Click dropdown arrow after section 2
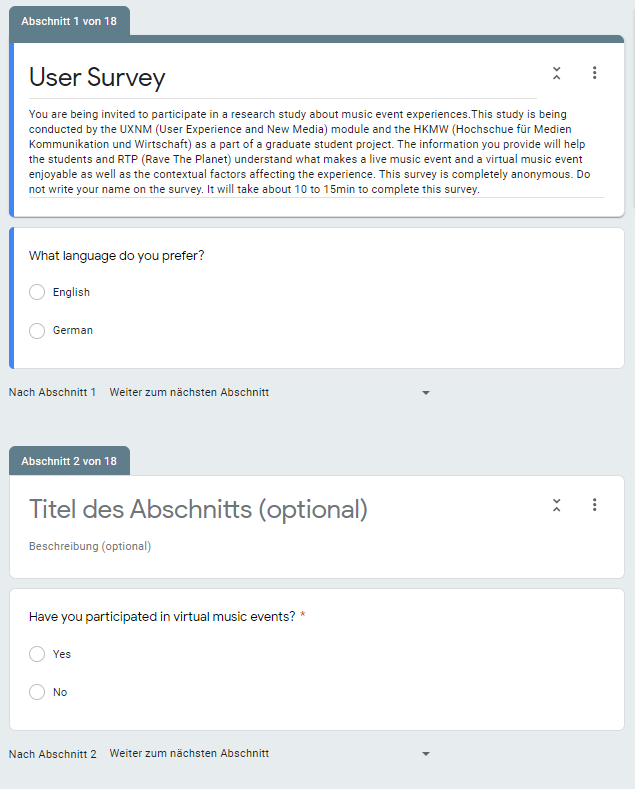 pos(426,754)
